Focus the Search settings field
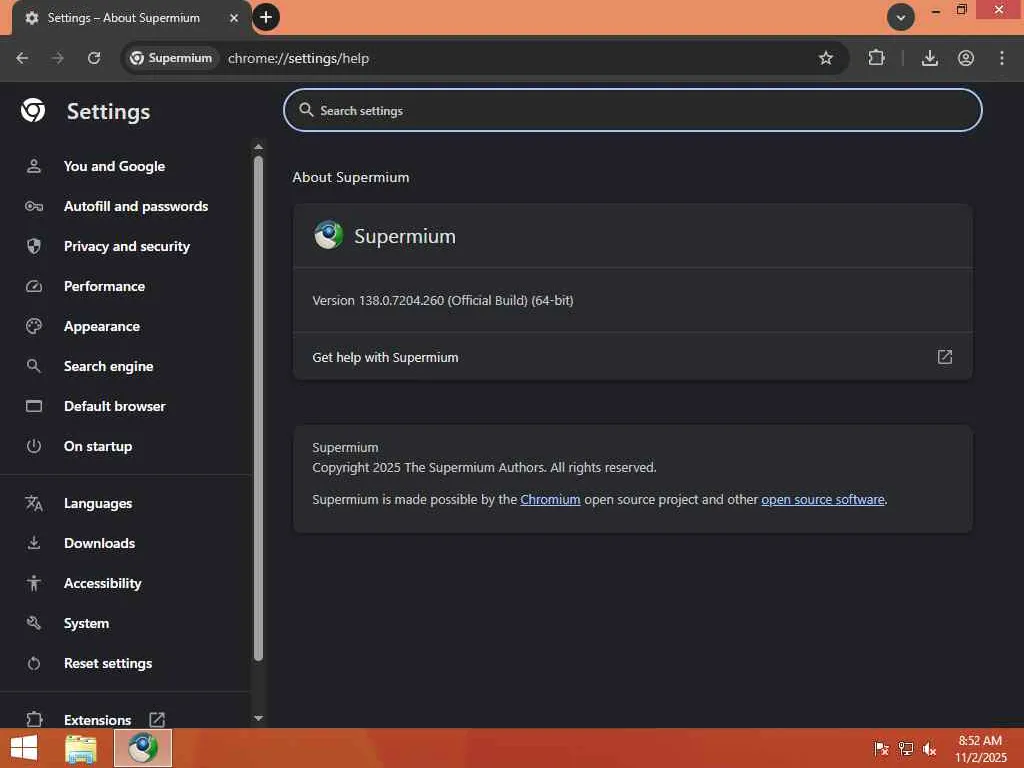 click(x=632, y=110)
